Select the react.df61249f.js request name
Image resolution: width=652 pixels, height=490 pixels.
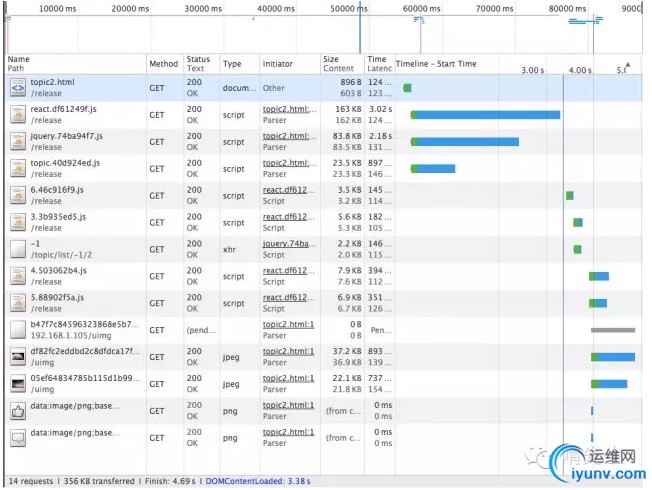(63, 109)
